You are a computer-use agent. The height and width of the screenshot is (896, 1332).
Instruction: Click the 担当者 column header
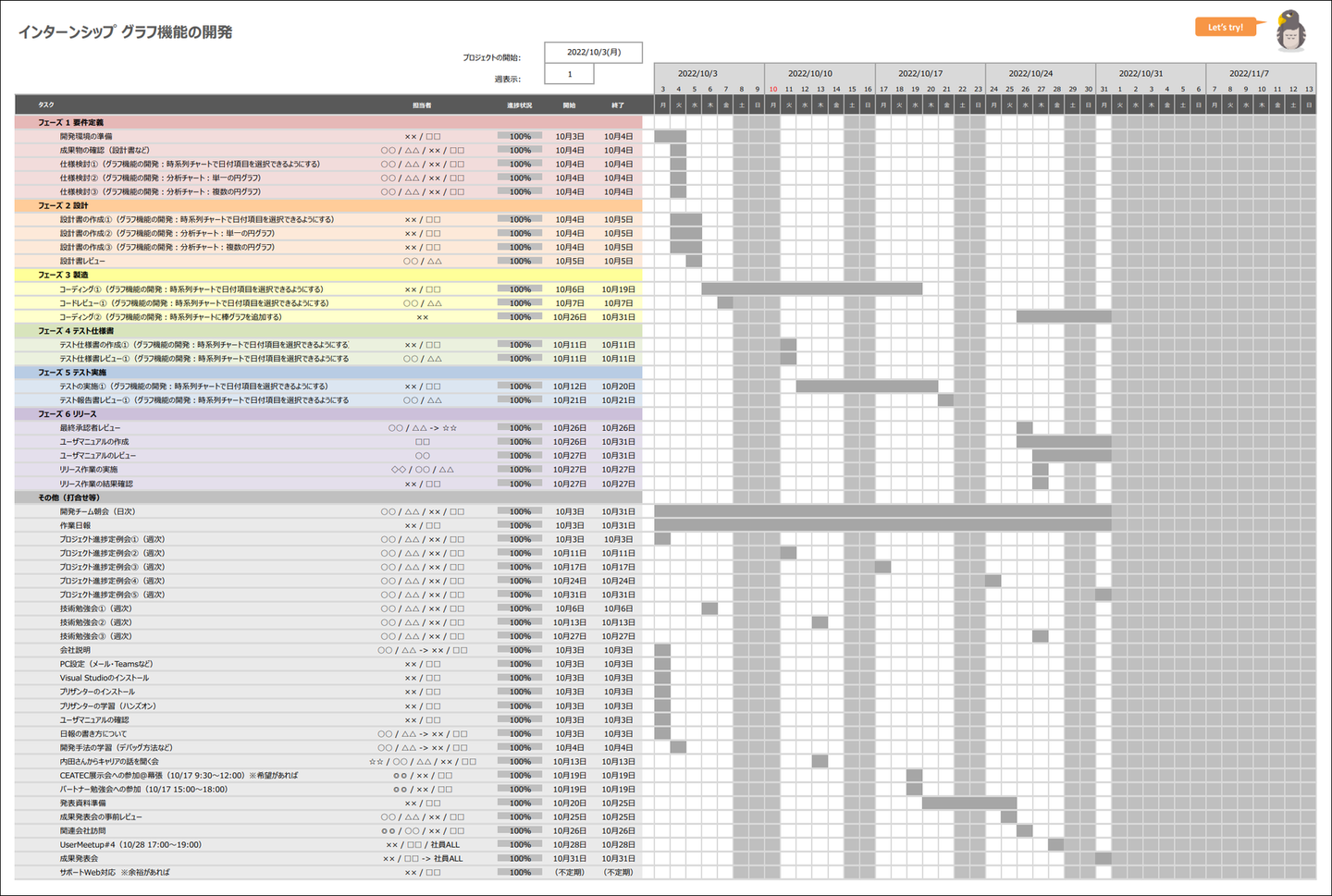[422, 105]
